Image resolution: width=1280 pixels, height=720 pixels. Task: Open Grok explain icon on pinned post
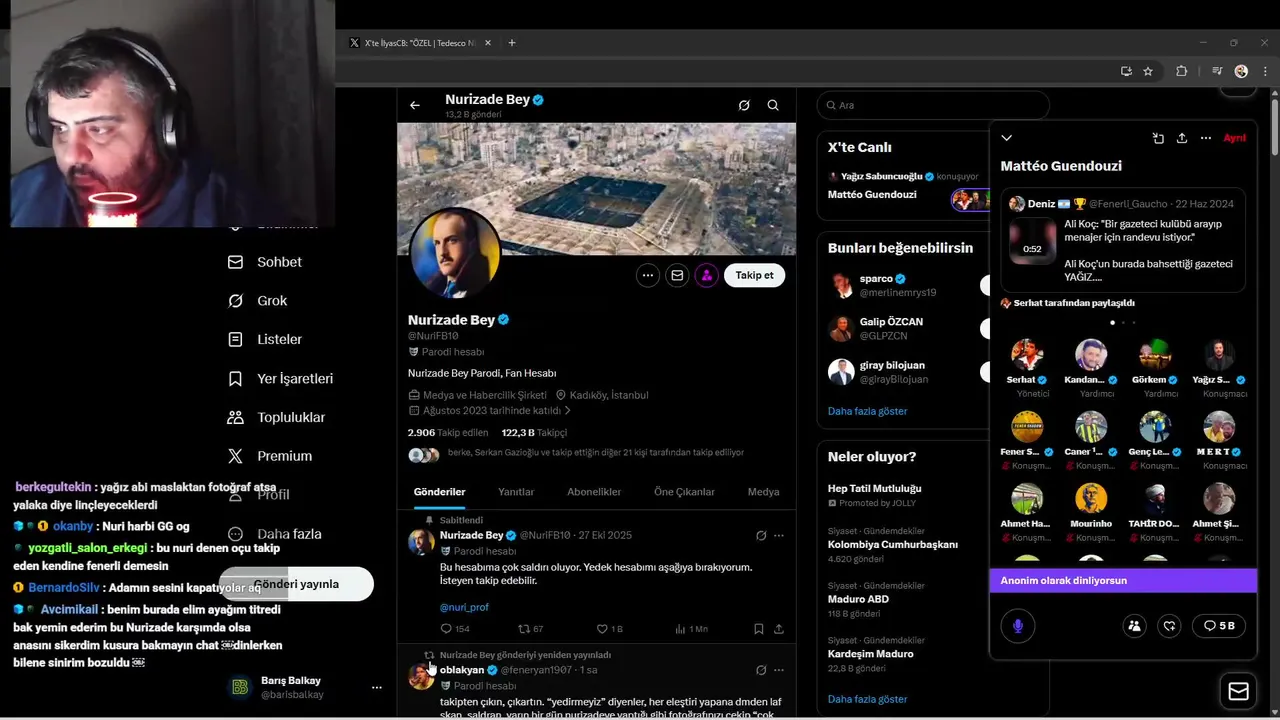761,535
